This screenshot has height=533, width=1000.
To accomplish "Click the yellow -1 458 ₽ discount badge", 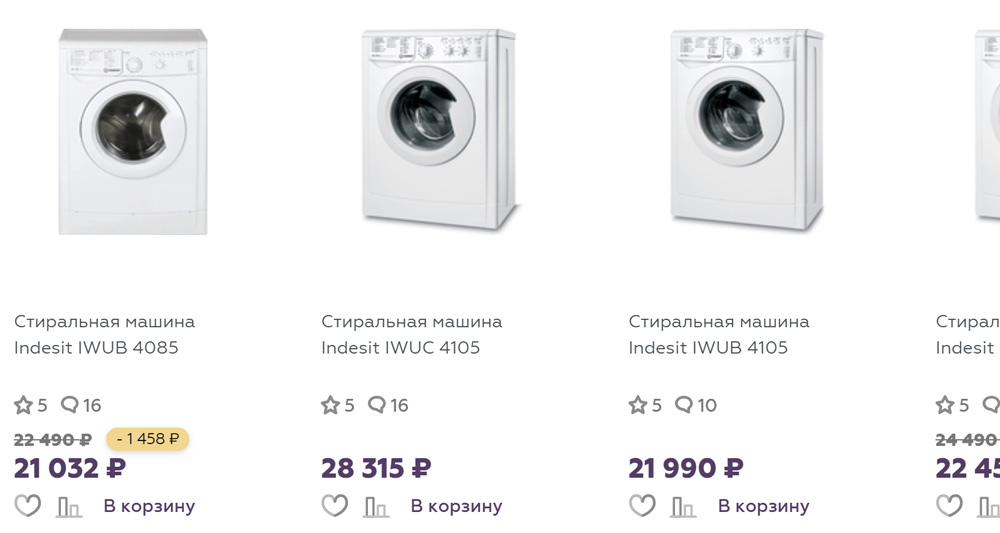I will point(148,439).
